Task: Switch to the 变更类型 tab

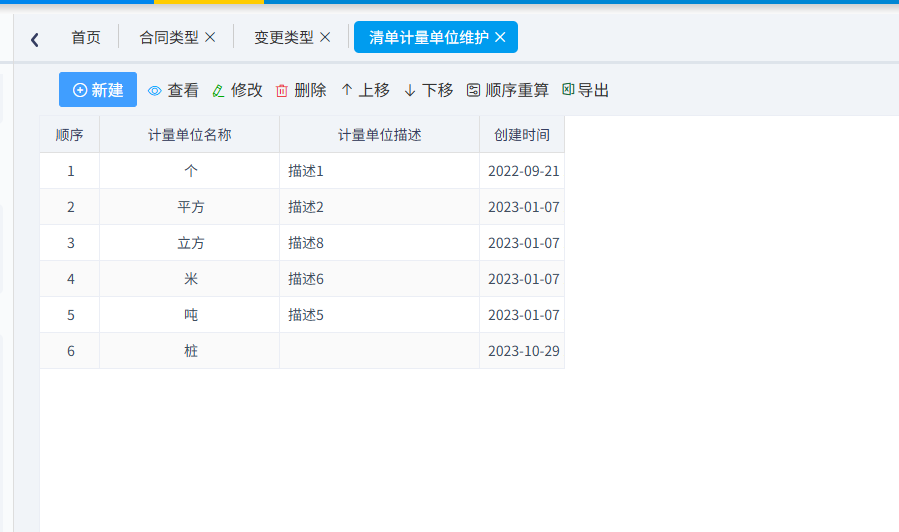Action: 284,37
